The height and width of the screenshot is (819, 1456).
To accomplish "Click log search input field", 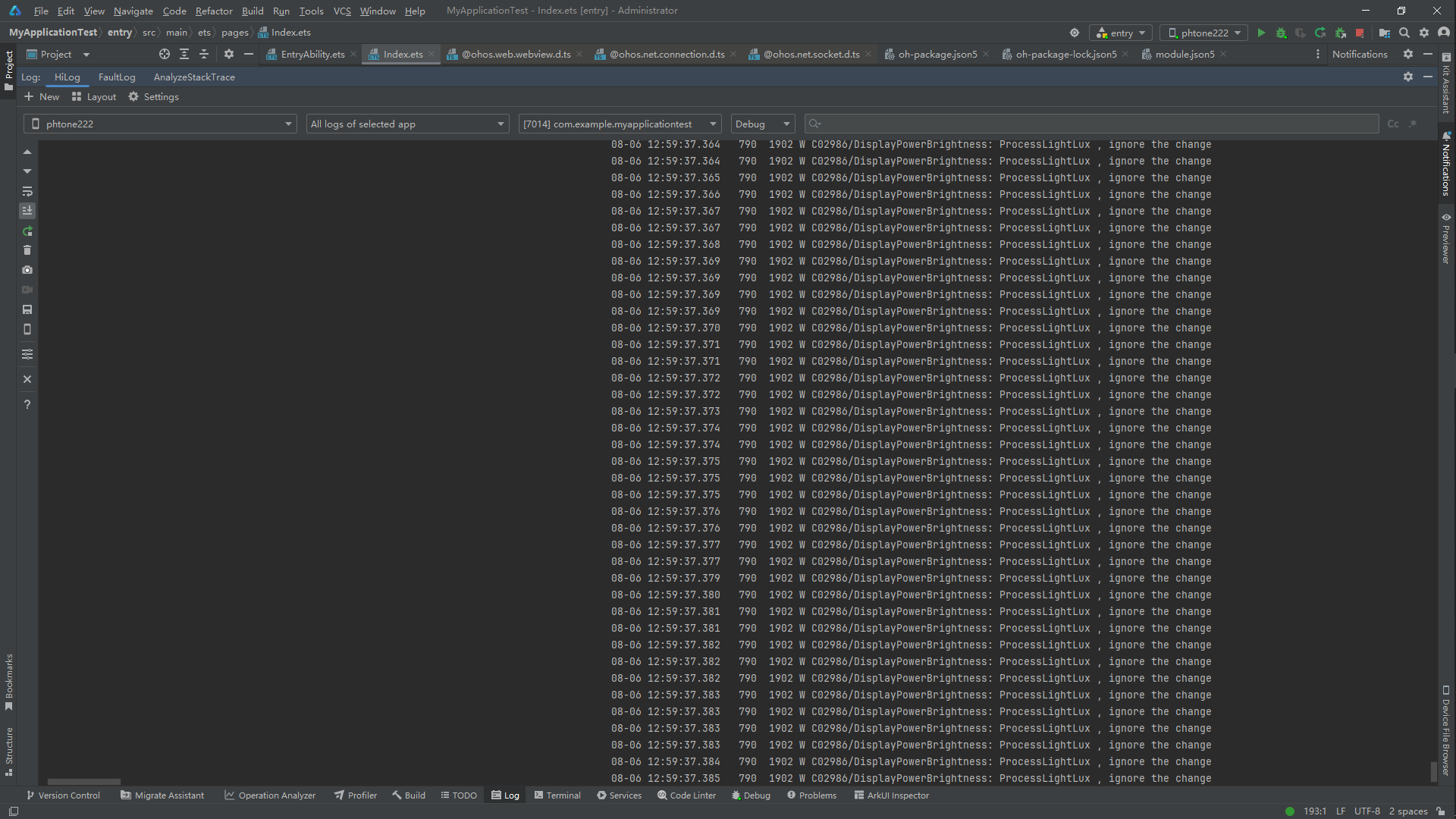I will [x=1091, y=124].
